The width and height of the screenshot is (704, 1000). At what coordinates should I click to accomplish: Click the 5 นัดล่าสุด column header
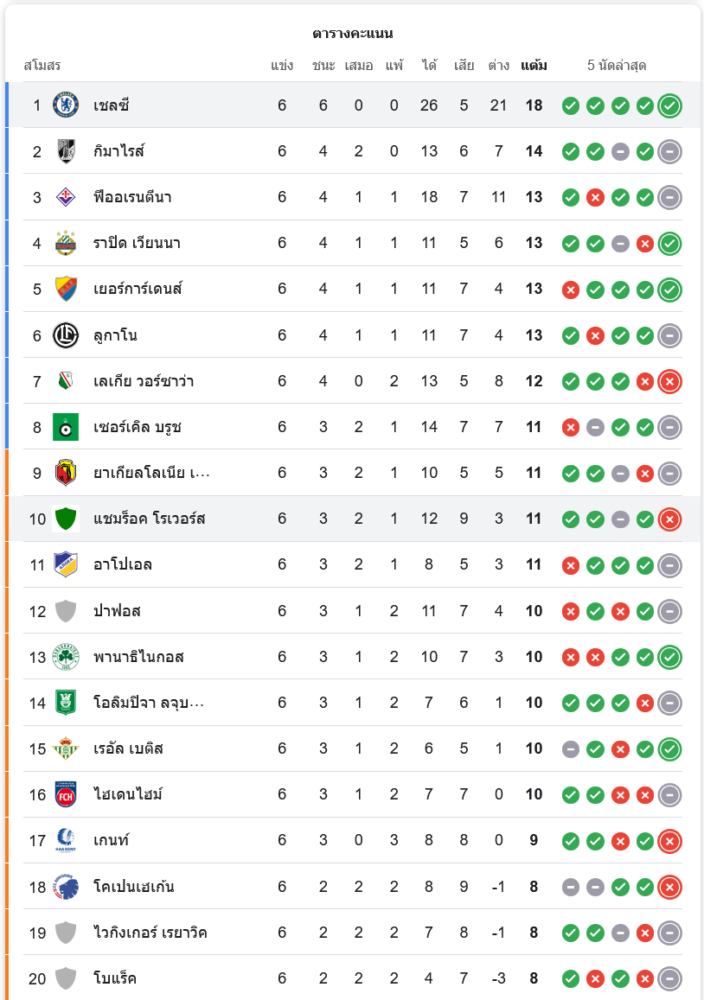tap(616, 66)
